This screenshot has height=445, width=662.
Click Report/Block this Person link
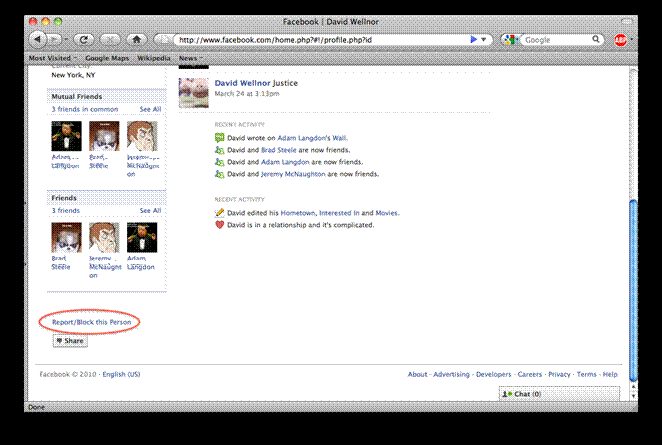pos(91,322)
